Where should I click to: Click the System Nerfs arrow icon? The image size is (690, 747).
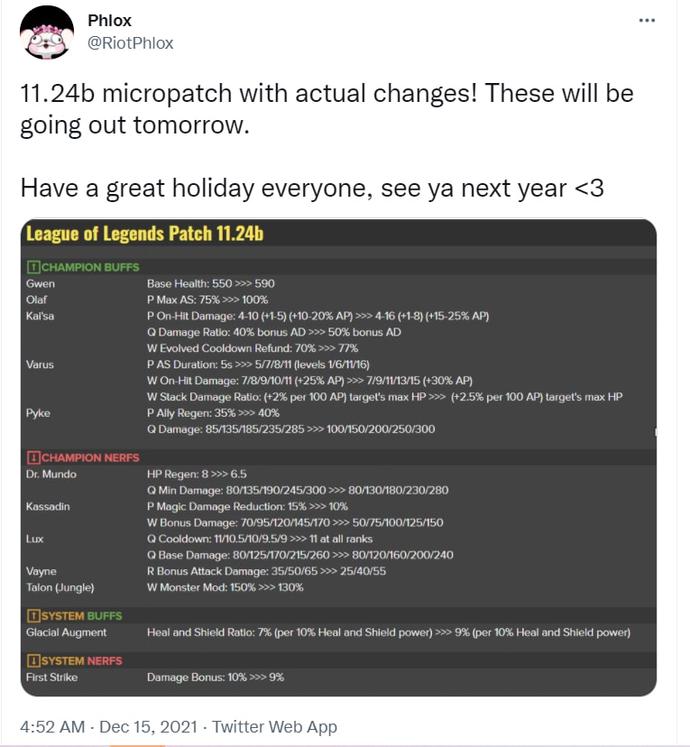32,660
